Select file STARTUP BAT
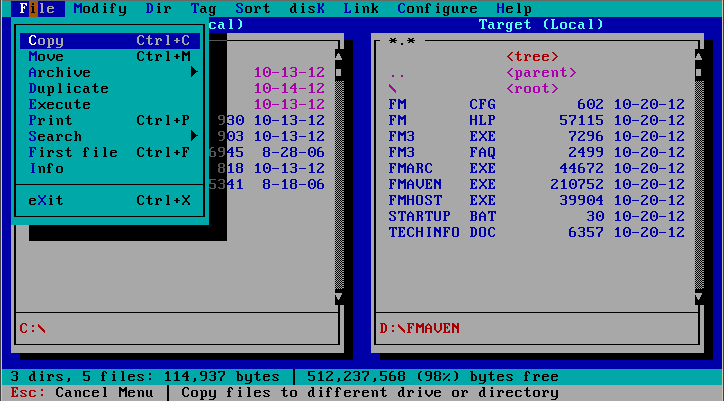Viewport: 724px width, 401px height. [536, 216]
